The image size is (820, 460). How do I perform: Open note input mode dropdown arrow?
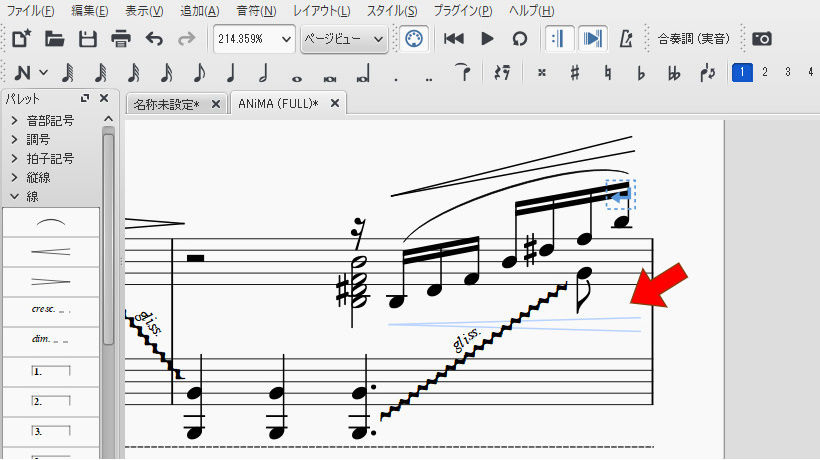44,73
